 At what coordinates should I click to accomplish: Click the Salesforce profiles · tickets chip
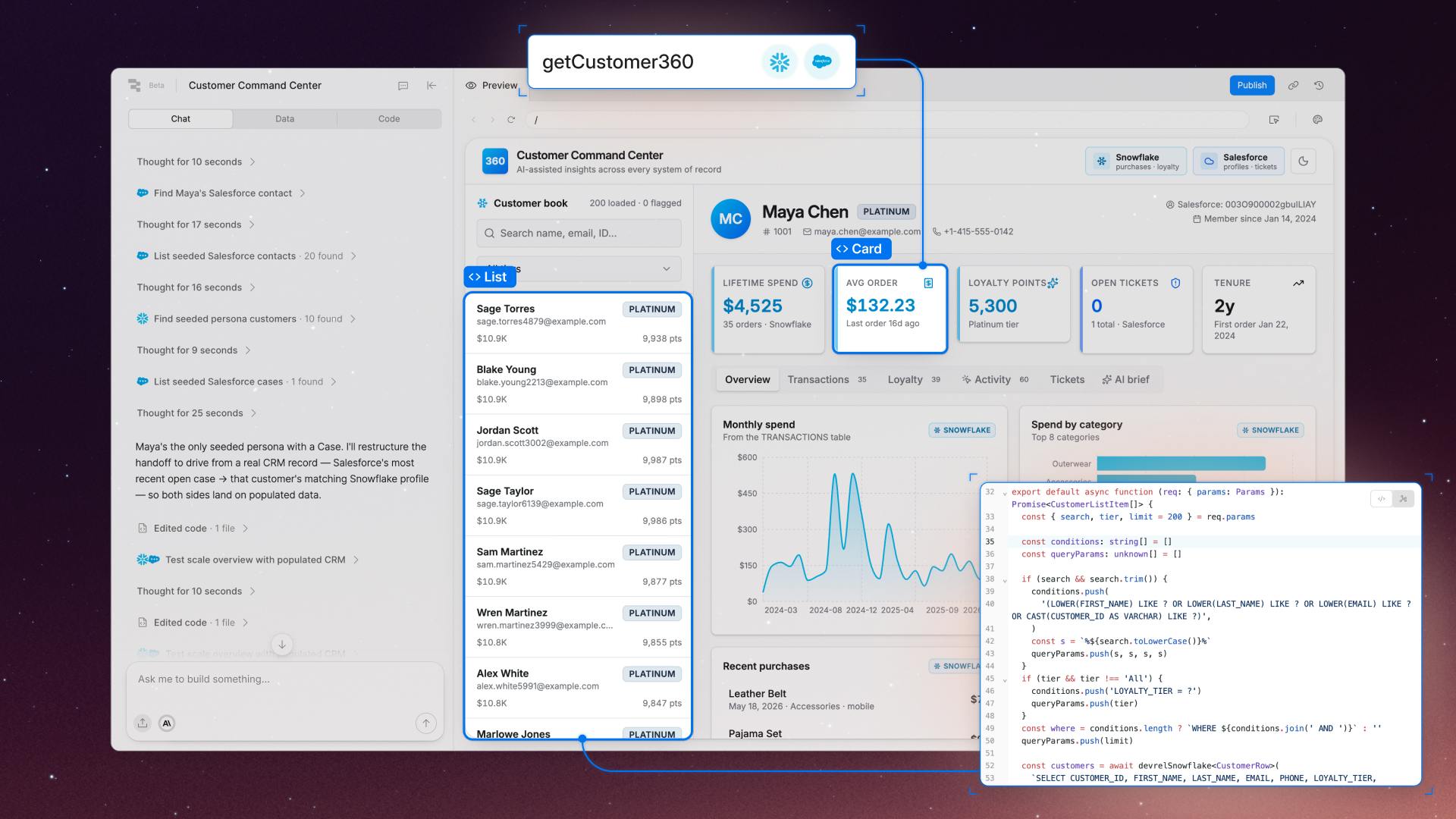click(1239, 162)
